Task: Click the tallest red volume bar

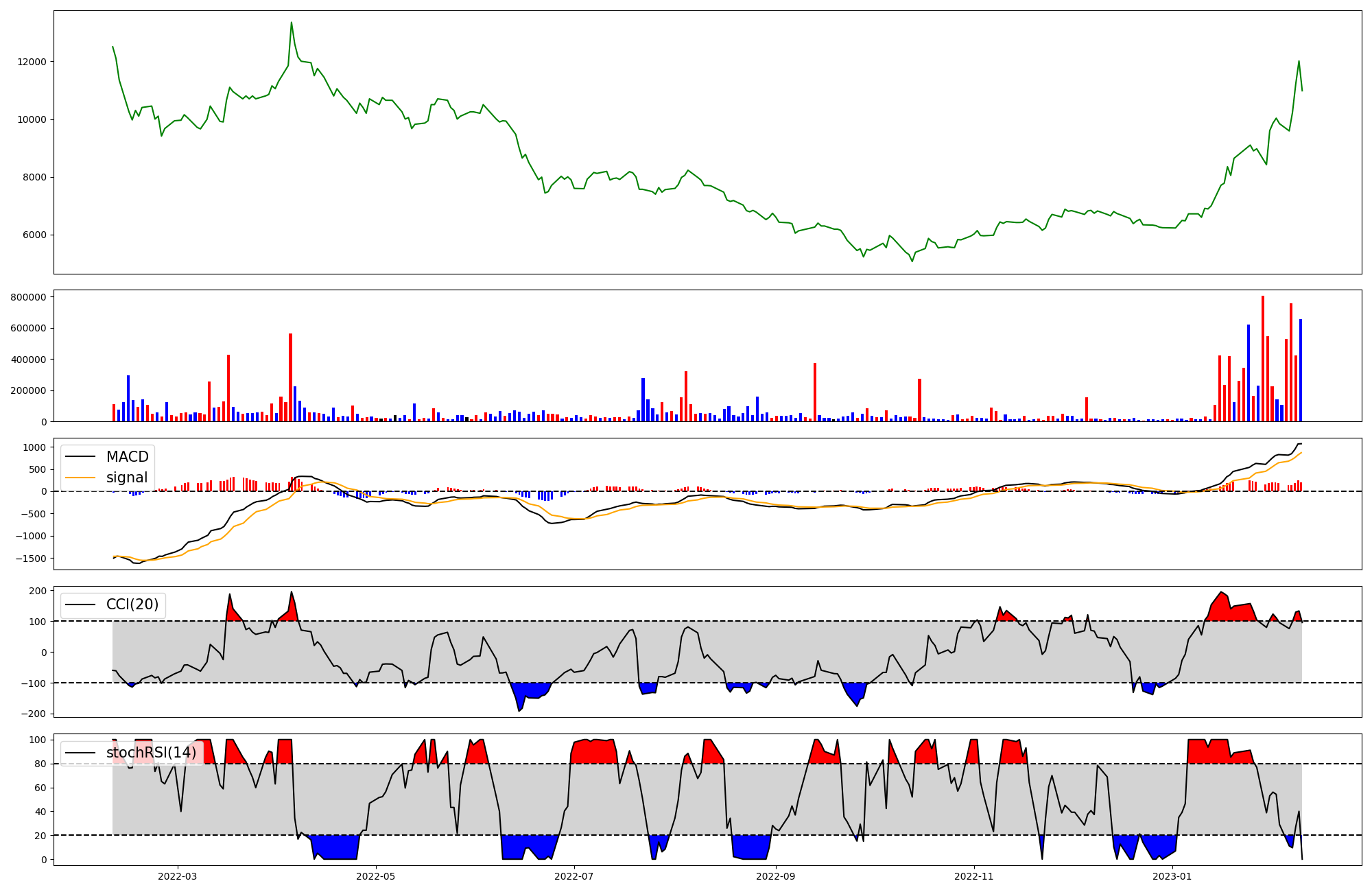Action: tap(1263, 357)
